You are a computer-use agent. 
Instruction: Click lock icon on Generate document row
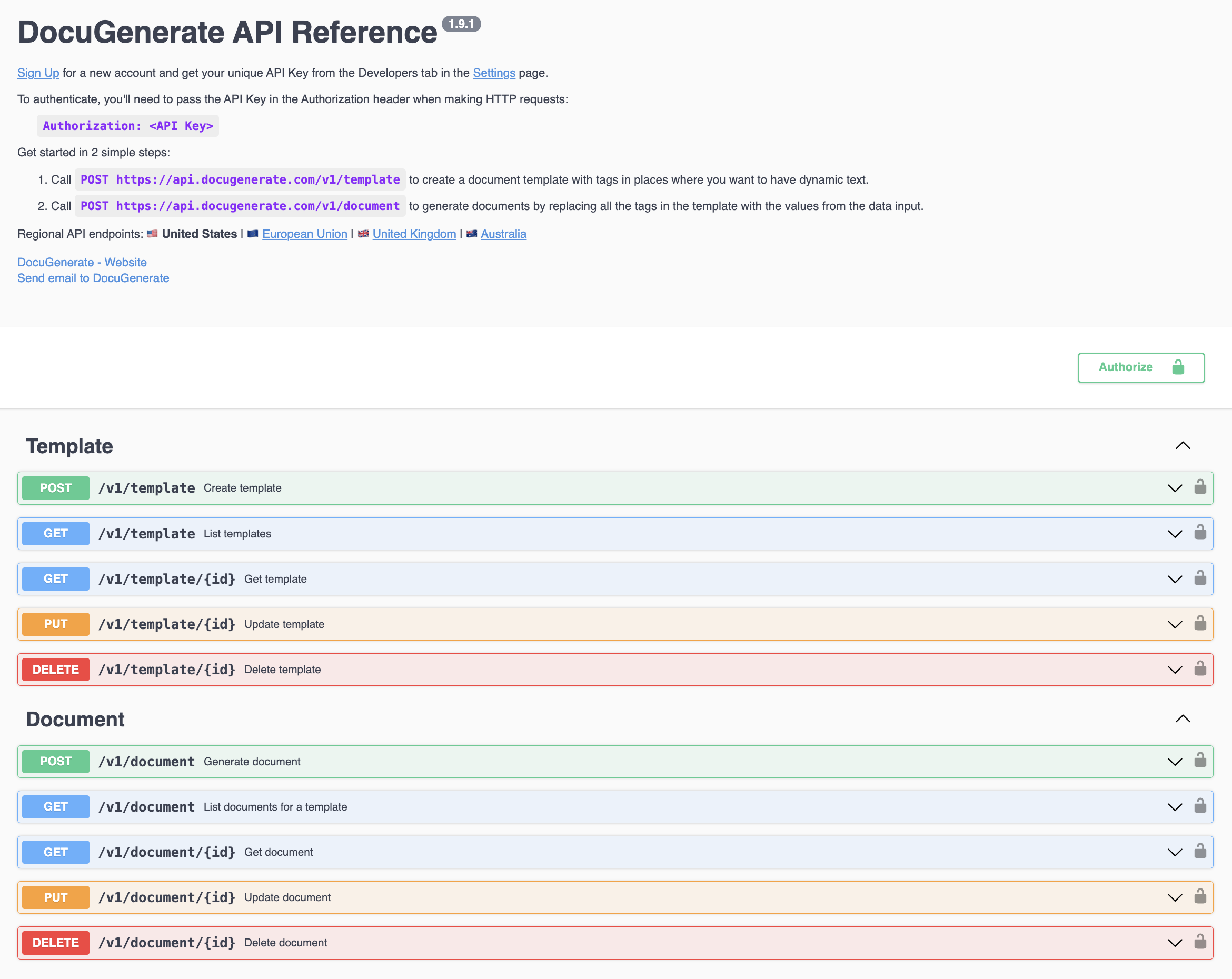(x=1200, y=760)
